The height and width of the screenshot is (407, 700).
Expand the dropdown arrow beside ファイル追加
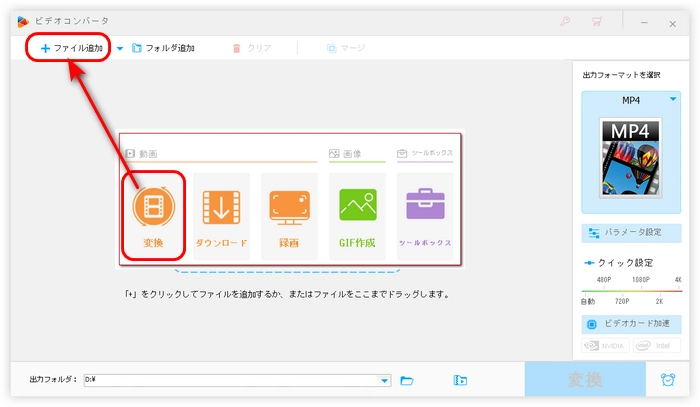[x=120, y=48]
